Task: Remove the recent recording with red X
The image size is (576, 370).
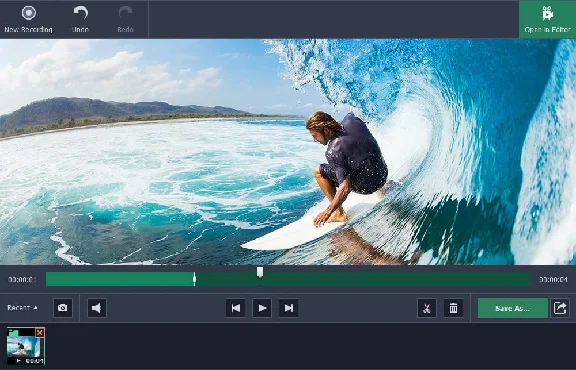Action: [40, 333]
